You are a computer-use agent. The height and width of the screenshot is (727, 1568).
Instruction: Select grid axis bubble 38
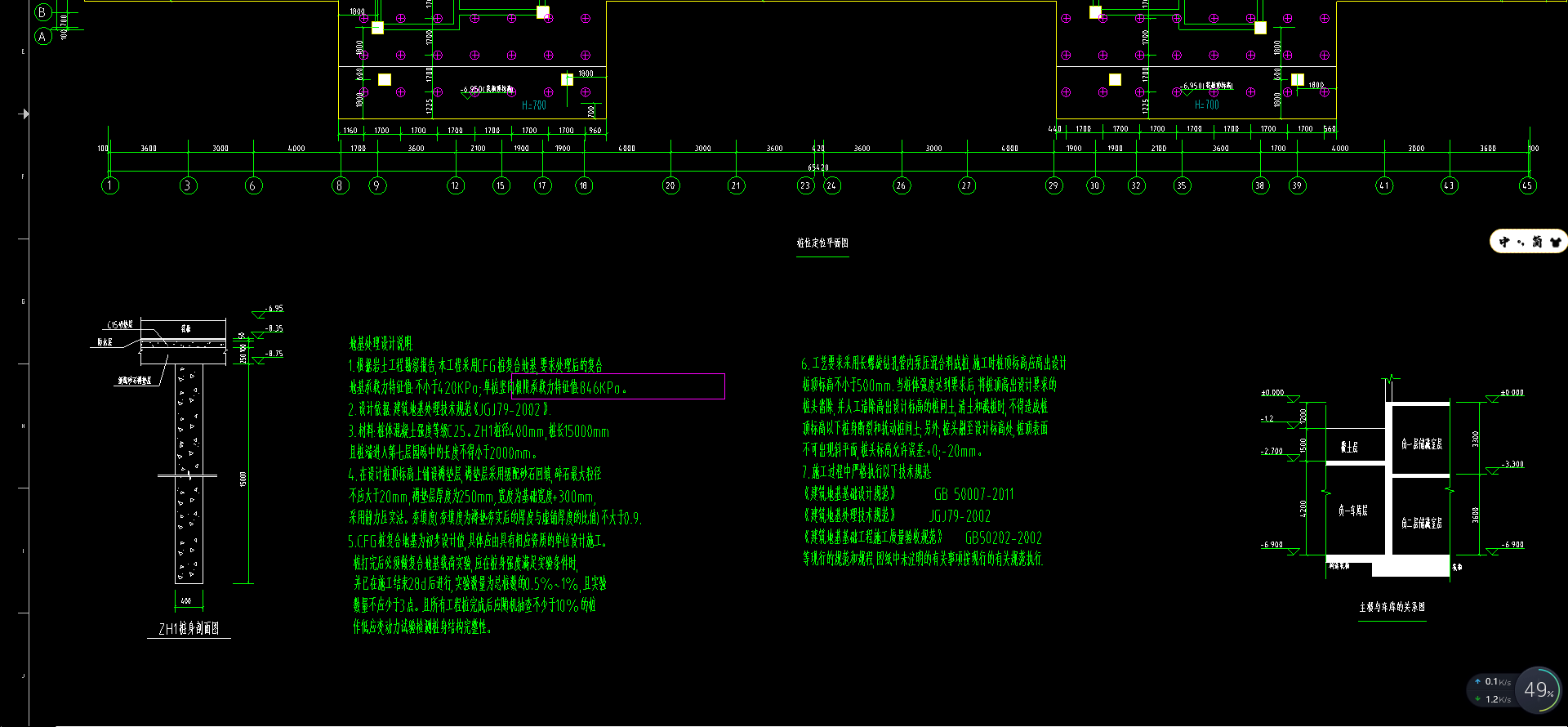pyautogui.click(x=1260, y=185)
